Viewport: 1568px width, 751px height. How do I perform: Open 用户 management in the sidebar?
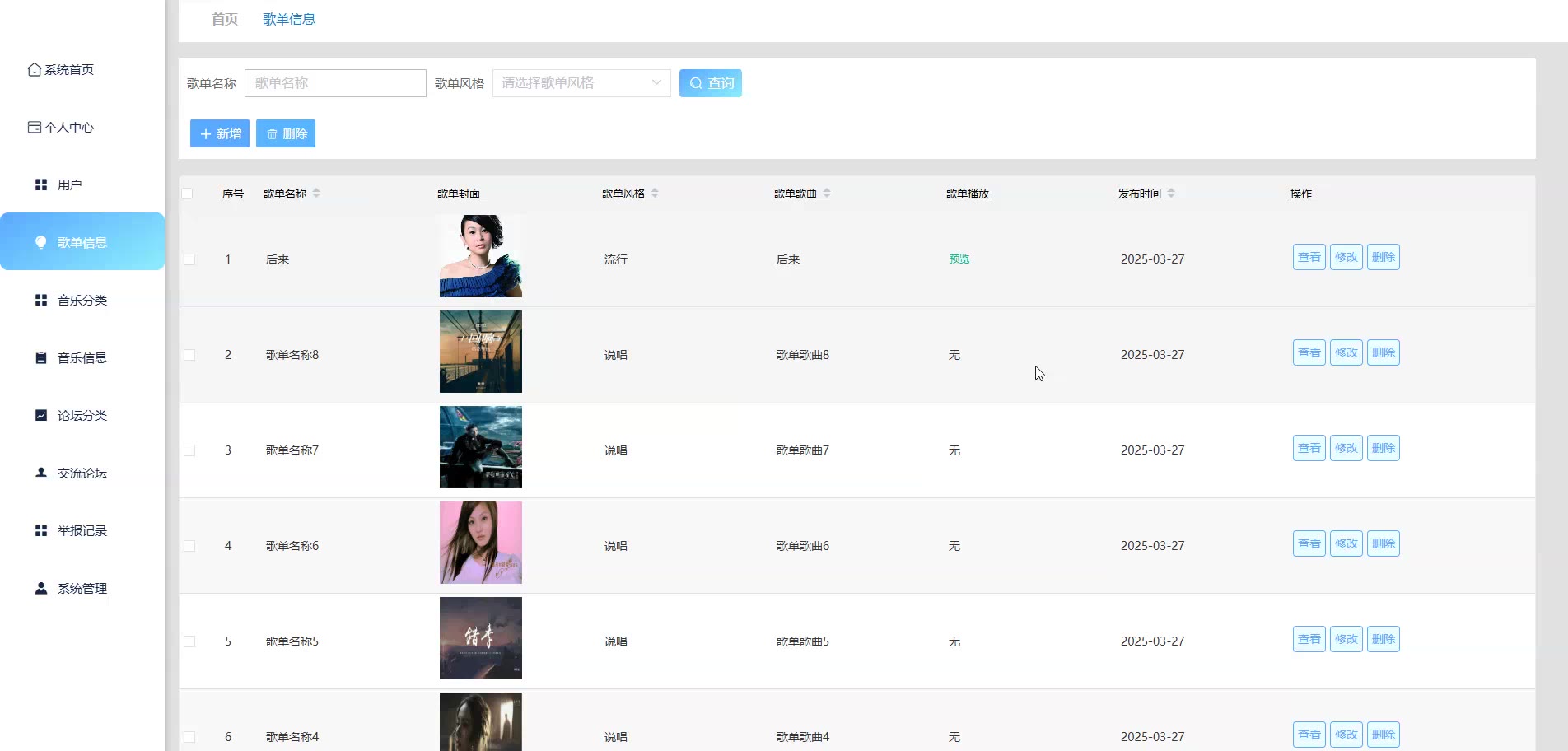coord(82,185)
